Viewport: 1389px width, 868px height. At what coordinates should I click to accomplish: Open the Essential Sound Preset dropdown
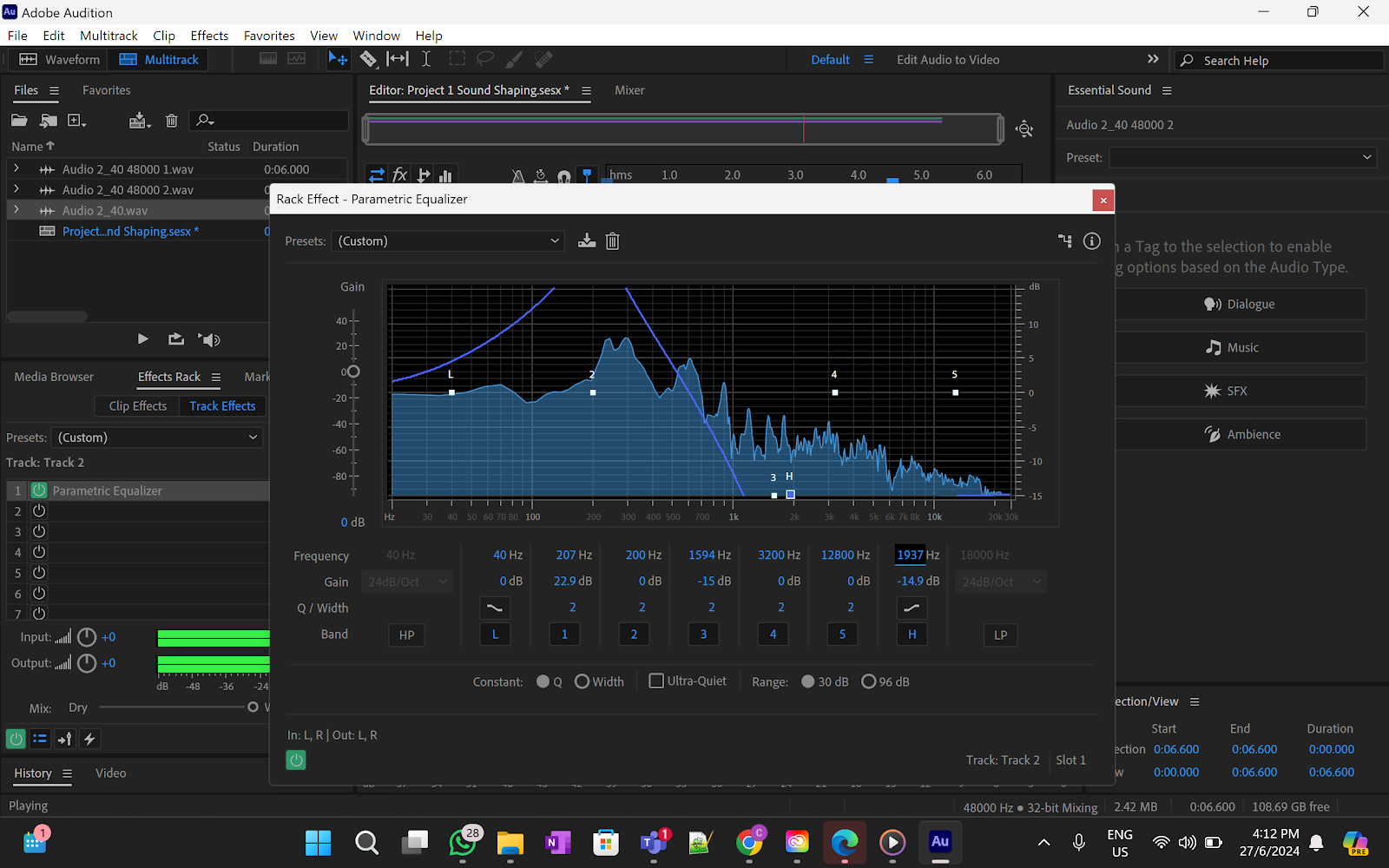point(1242,157)
